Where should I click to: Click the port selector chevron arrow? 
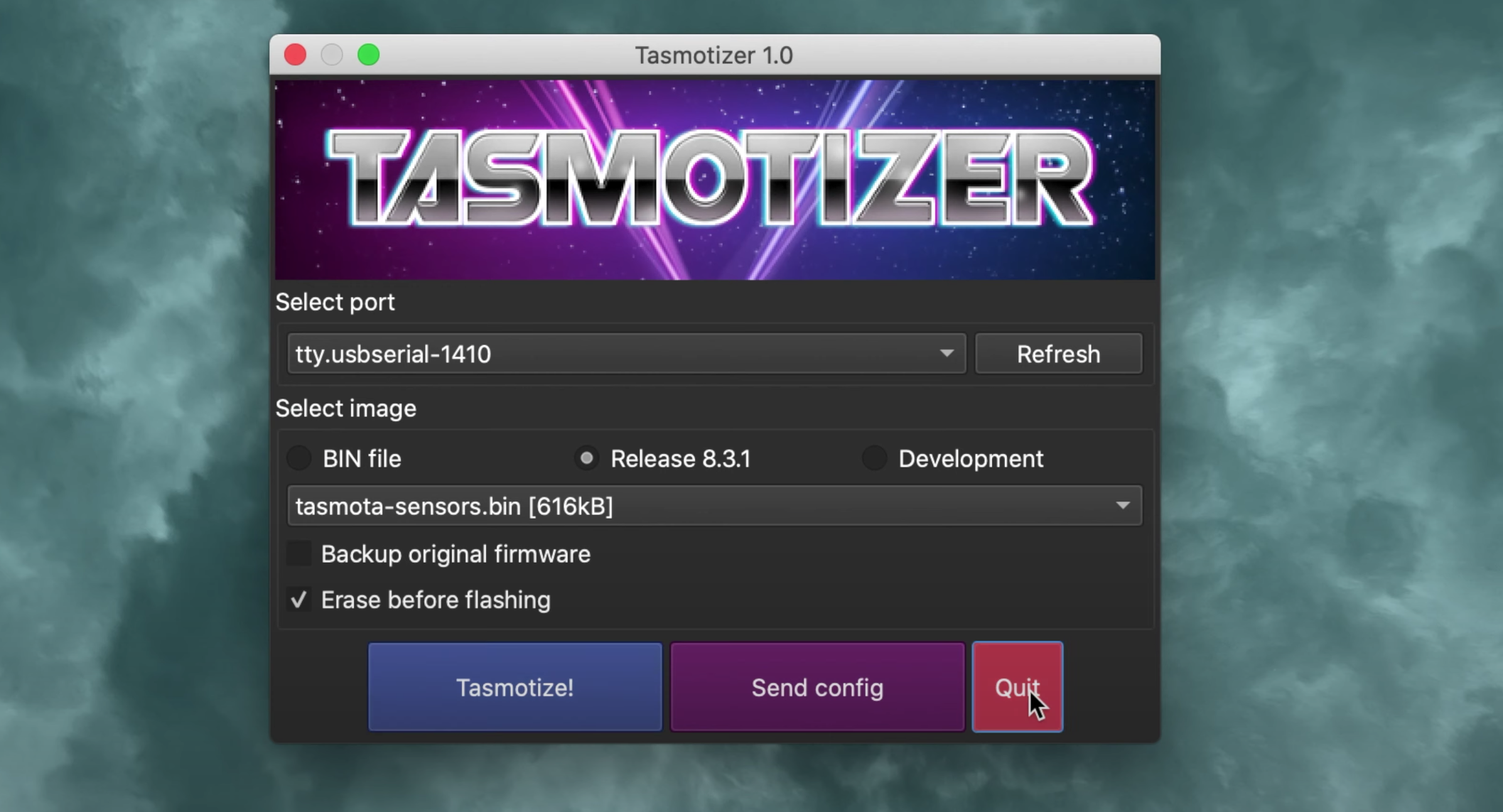click(x=947, y=353)
